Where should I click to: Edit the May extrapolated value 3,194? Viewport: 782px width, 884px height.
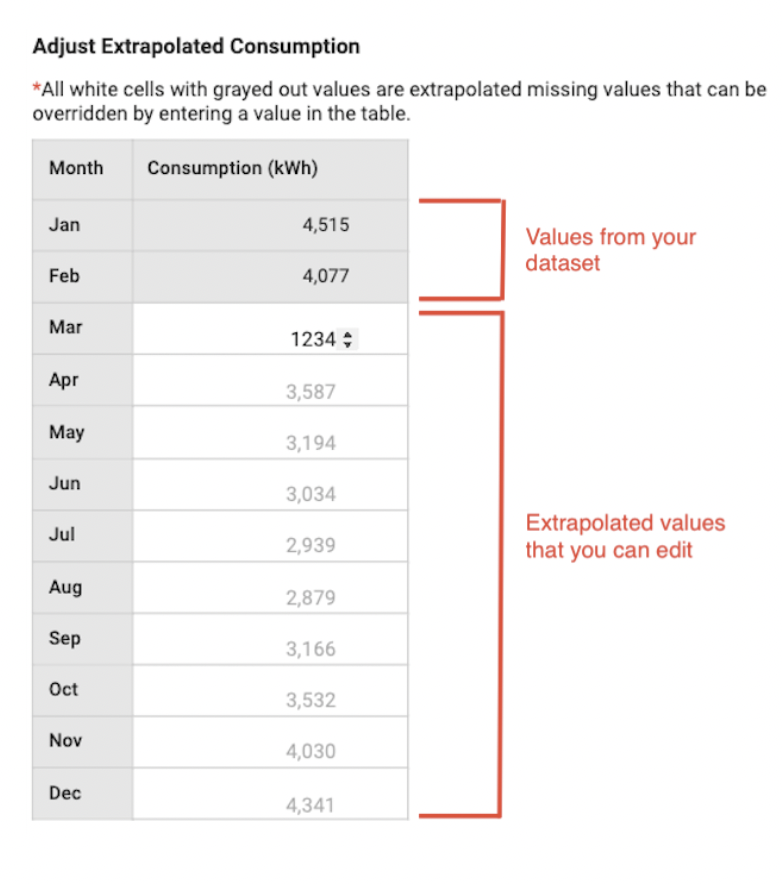pos(270,432)
